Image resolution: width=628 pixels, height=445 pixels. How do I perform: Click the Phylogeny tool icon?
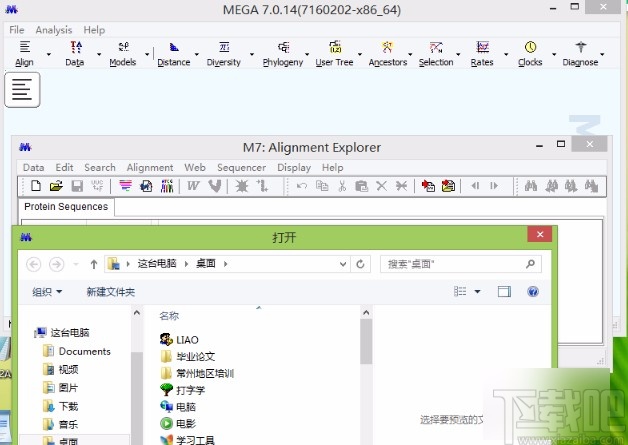(x=283, y=53)
